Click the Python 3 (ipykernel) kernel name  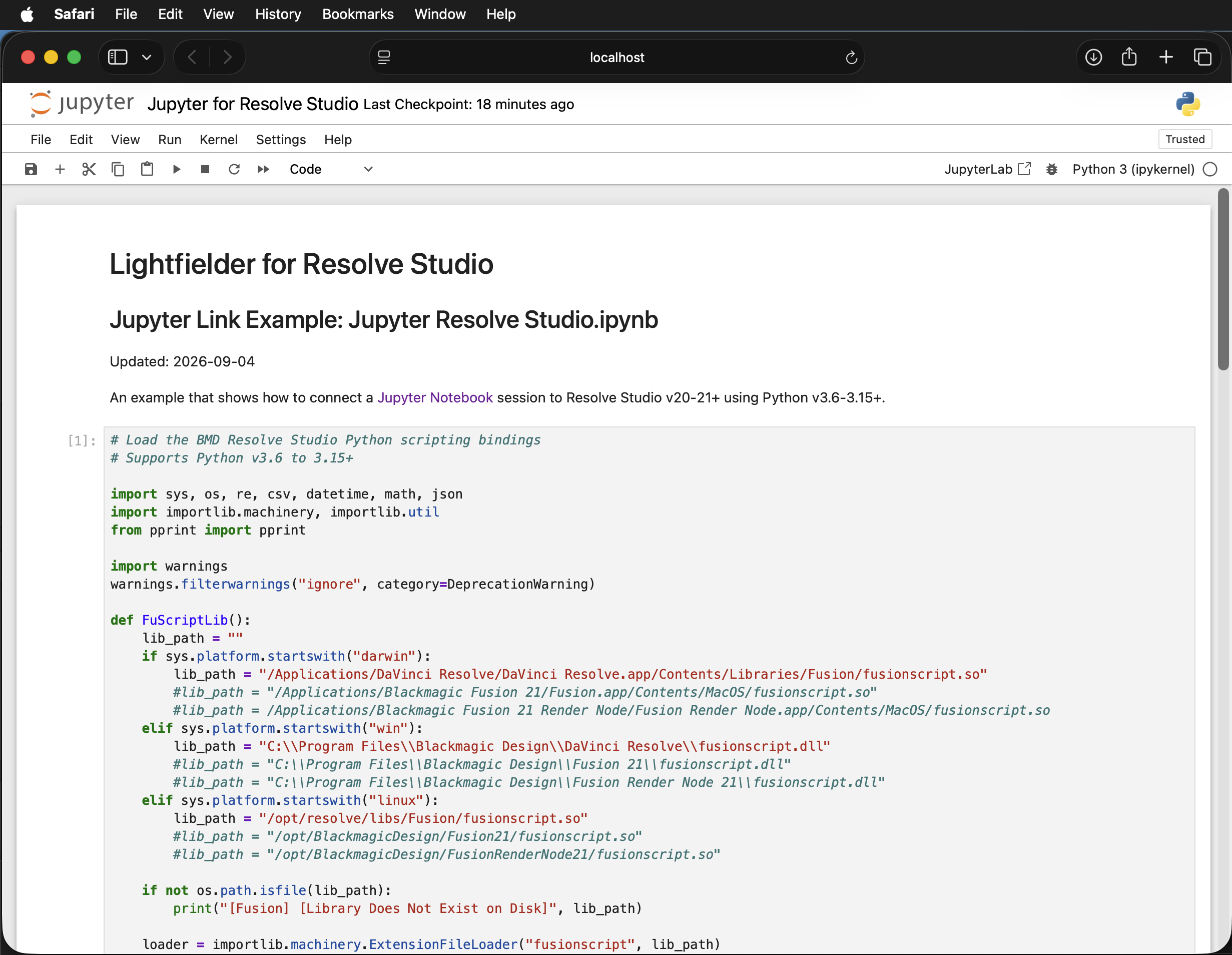(1133, 169)
